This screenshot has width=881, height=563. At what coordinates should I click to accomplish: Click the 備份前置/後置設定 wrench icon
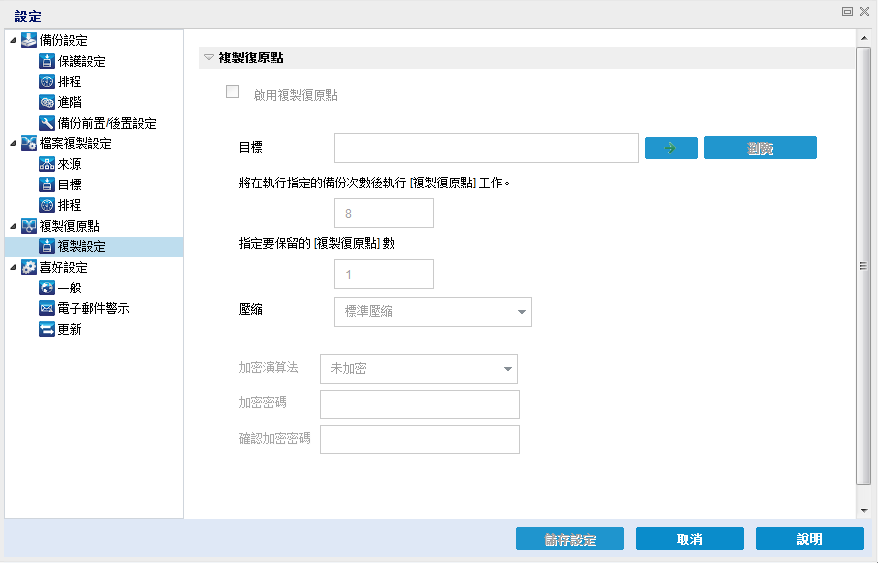(46, 123)
